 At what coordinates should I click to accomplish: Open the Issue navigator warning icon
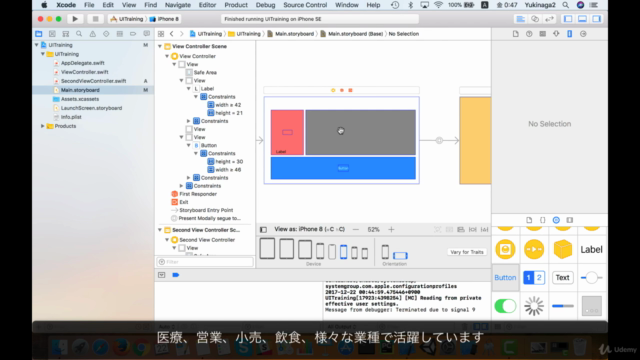coord(93,34)
